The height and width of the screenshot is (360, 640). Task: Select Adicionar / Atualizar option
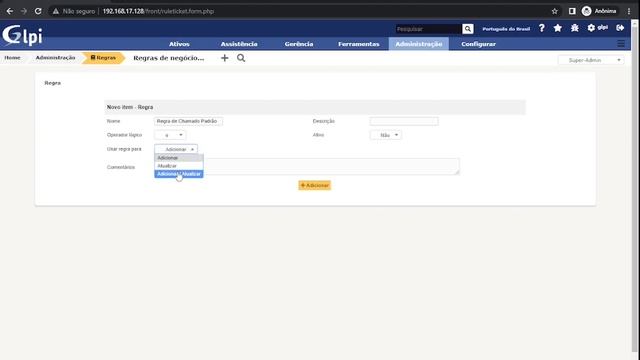[179, 174]
